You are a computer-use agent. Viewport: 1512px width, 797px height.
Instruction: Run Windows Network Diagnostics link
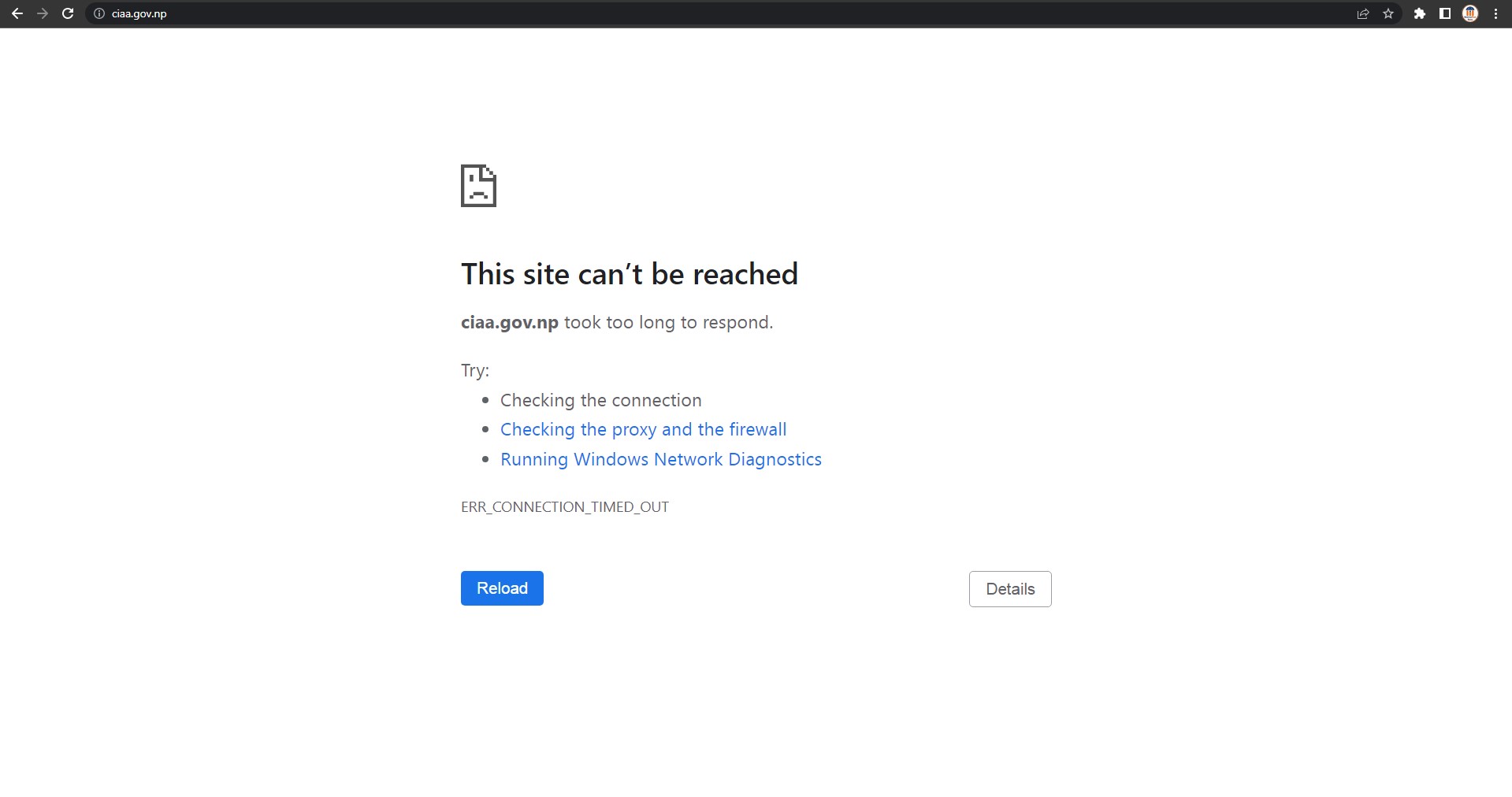660,459
